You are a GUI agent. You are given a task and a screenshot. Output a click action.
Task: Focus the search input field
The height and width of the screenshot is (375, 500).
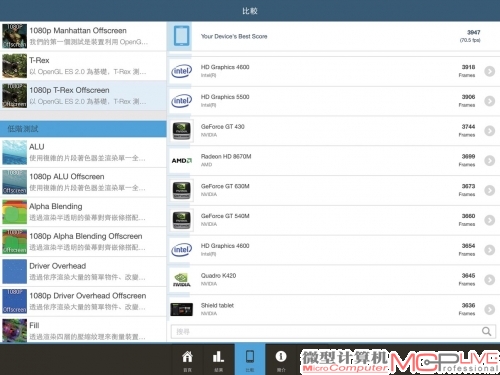click(x=333, y=332)
